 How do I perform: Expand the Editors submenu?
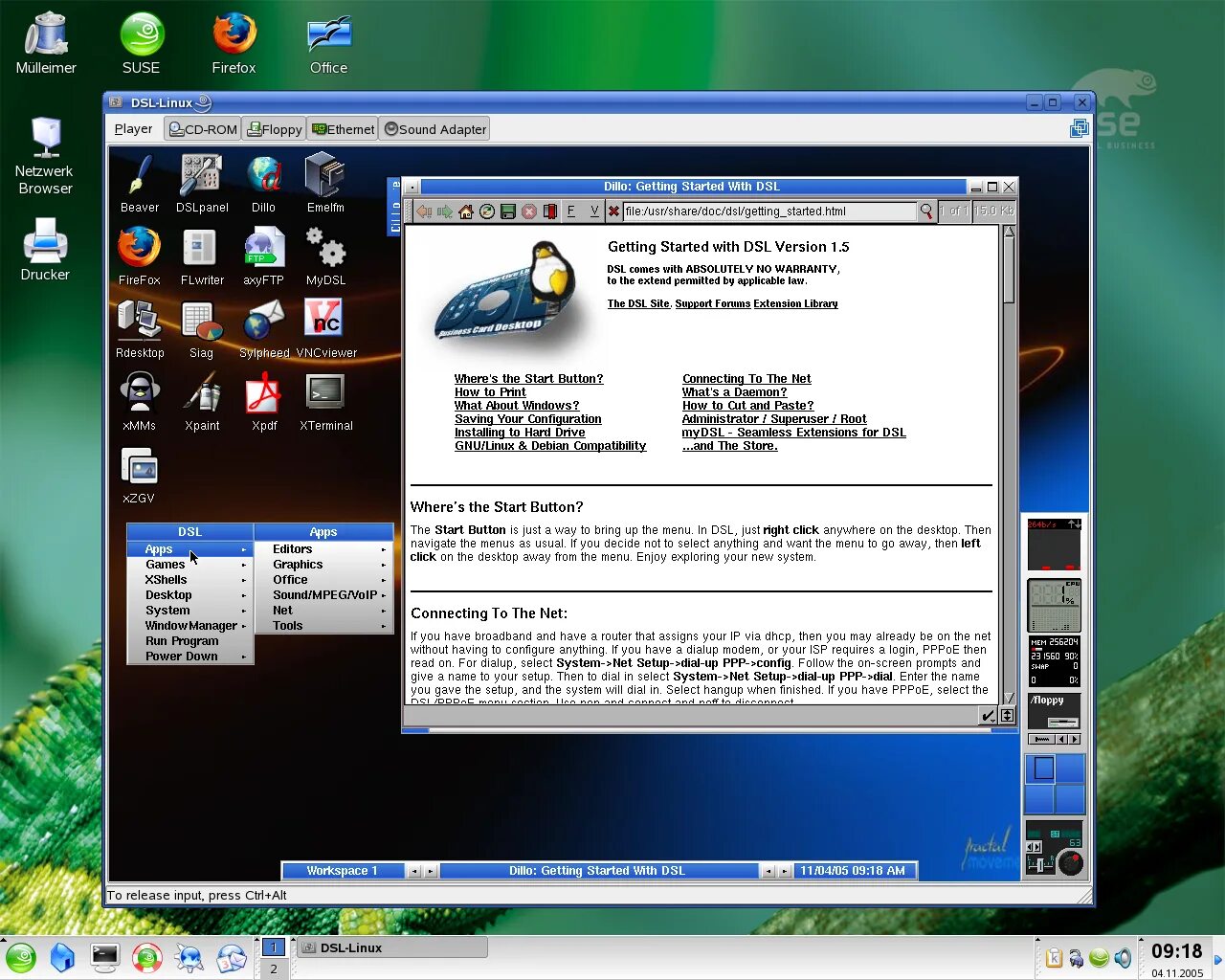point(323,549)
